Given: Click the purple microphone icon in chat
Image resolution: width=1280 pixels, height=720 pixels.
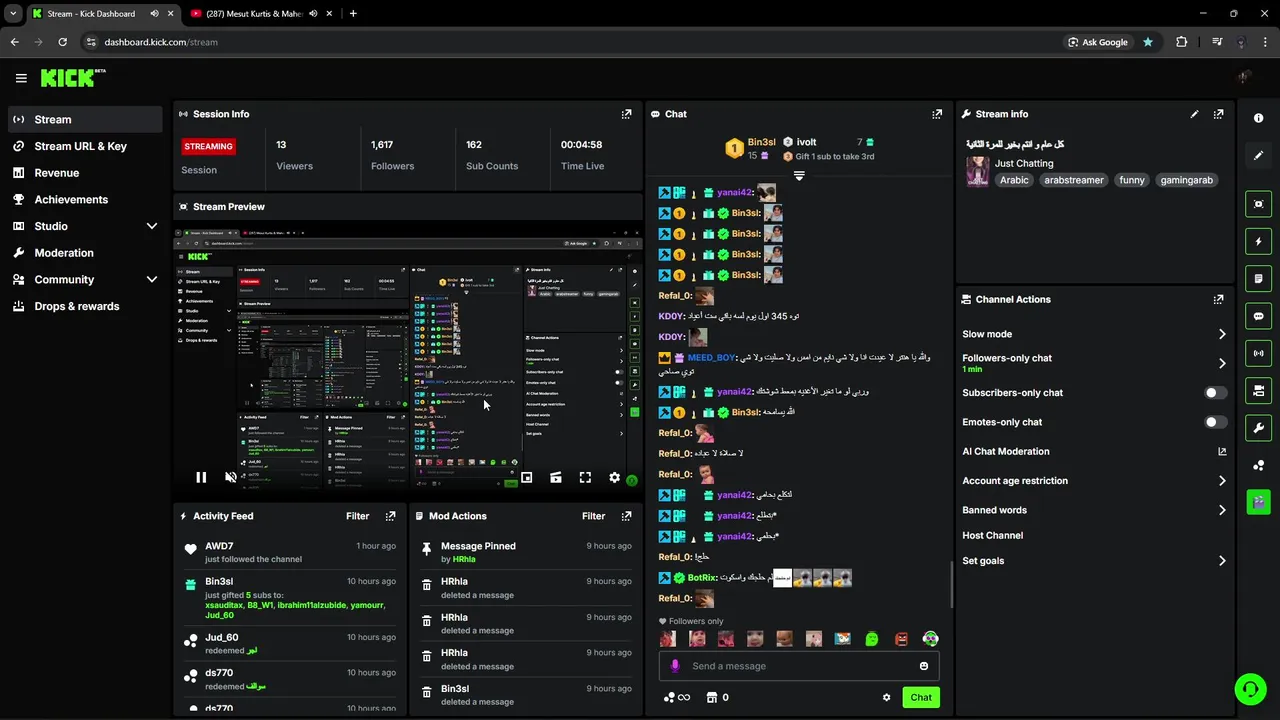Looking at the screenshot, I should (x=675, y=666).
